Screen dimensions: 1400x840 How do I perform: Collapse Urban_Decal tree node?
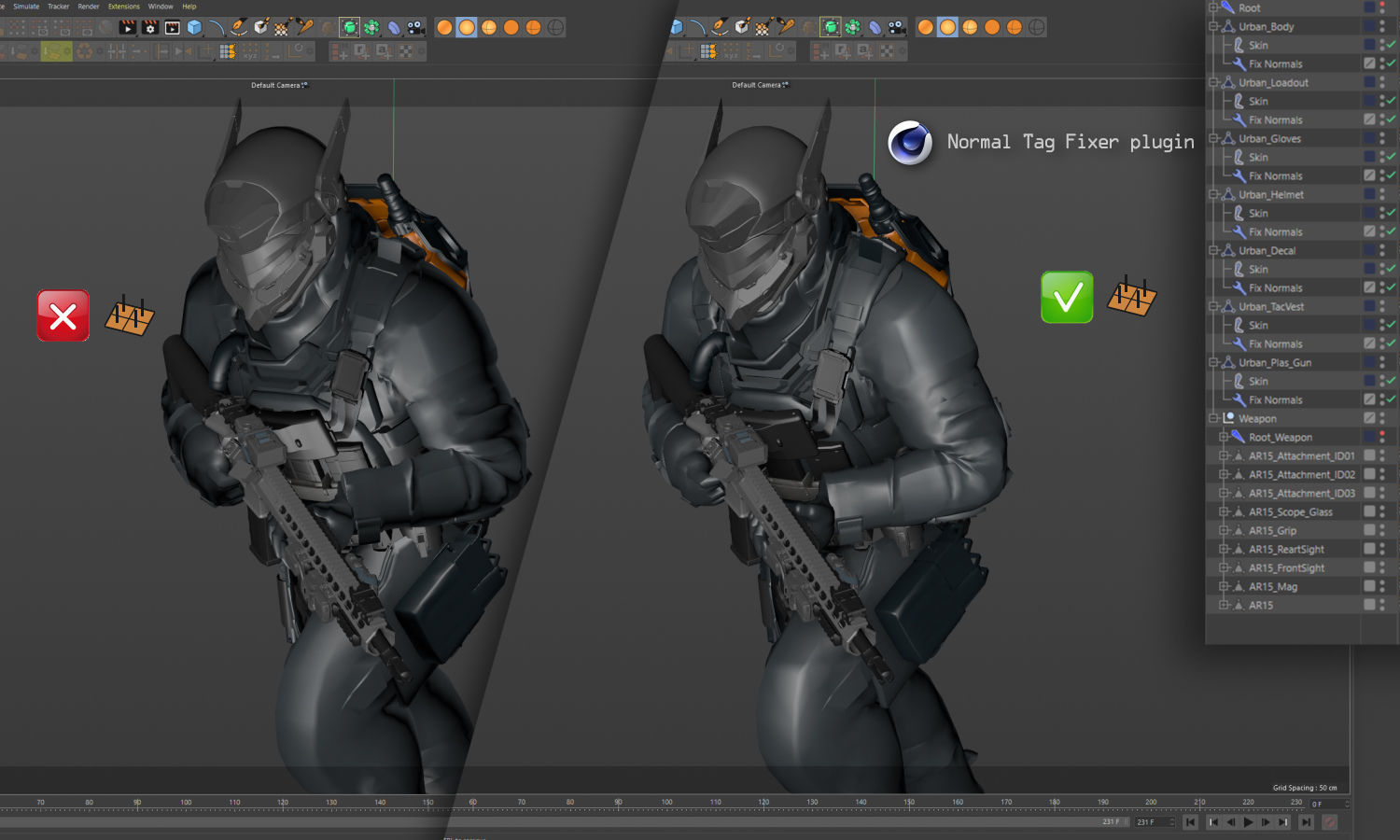coord(1213,250)
